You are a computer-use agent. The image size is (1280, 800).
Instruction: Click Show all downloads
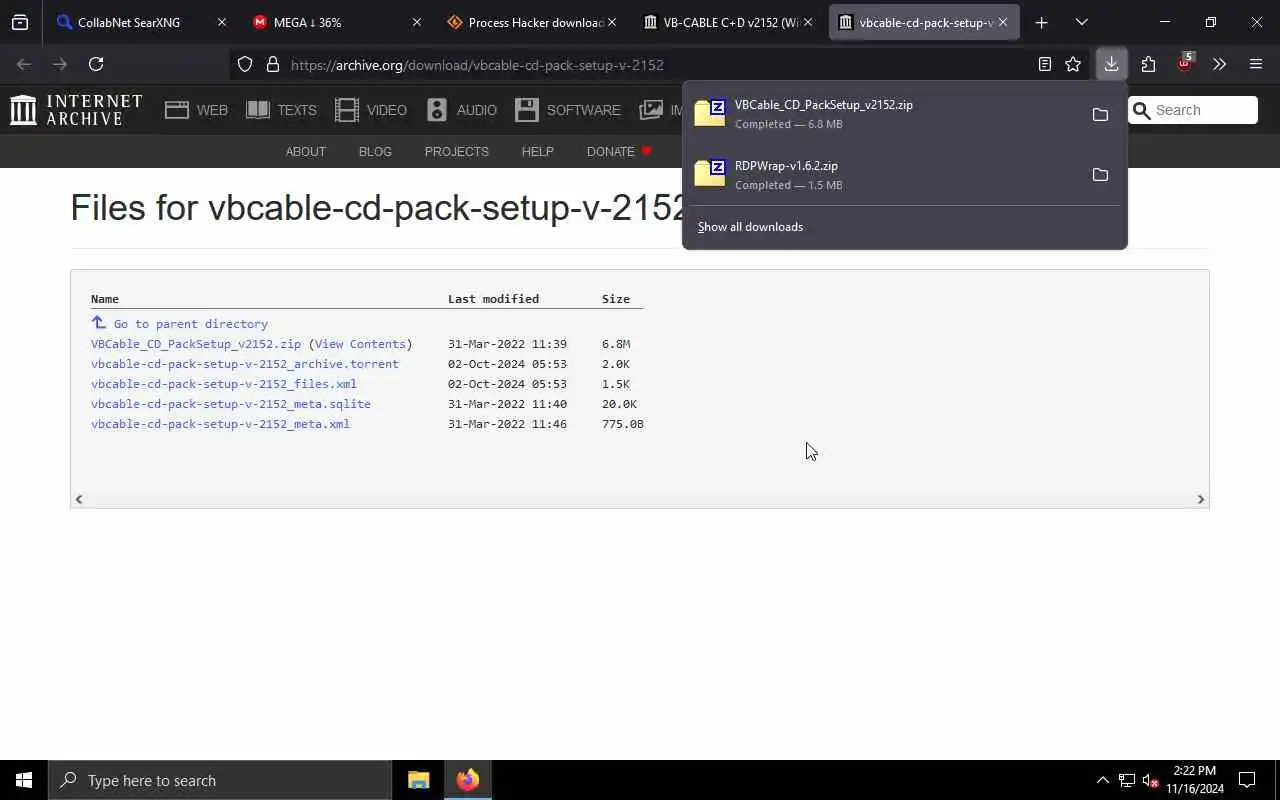click(750, 227)
